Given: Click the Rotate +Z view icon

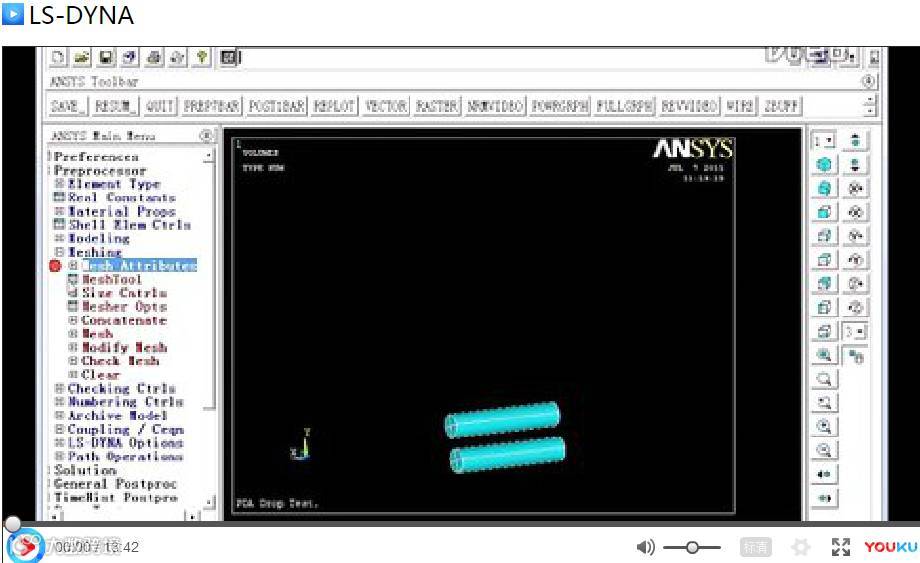Looking at the screenshot, I should pos(855,307).
